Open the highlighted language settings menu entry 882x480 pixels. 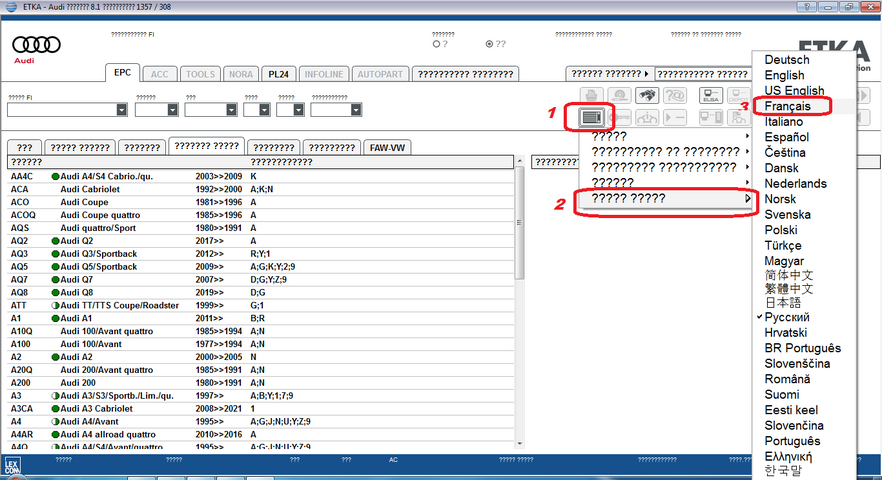[x=664, y=198]
